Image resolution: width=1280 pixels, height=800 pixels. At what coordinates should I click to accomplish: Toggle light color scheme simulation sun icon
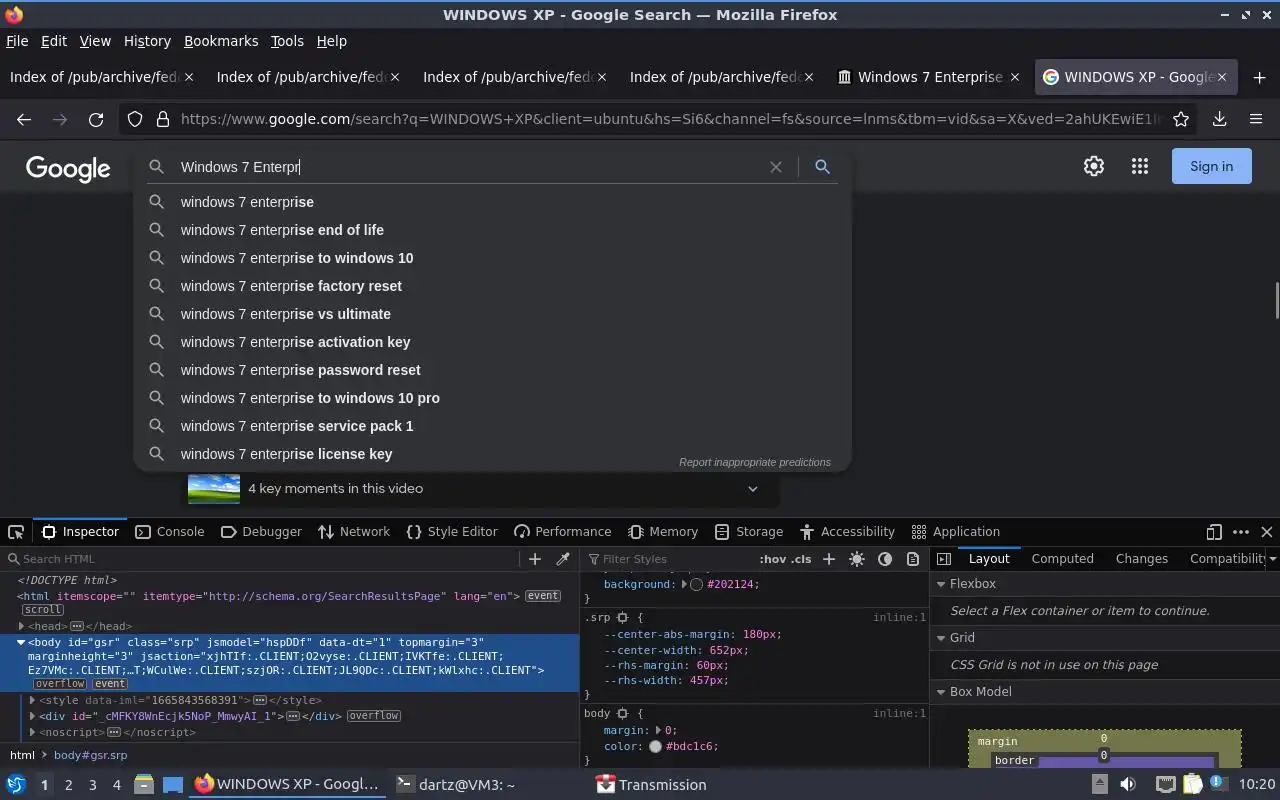pos(857,559)
